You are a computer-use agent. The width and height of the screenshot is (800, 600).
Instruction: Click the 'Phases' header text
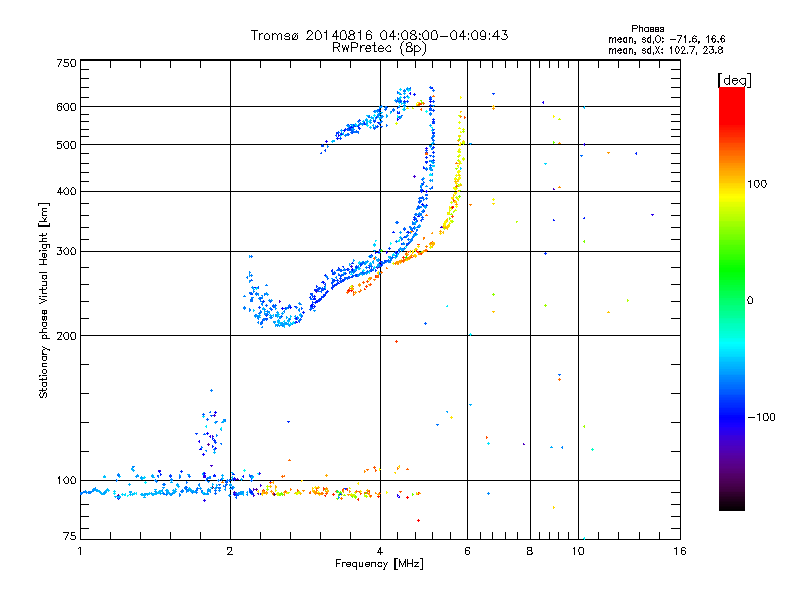tap(647, 29)
